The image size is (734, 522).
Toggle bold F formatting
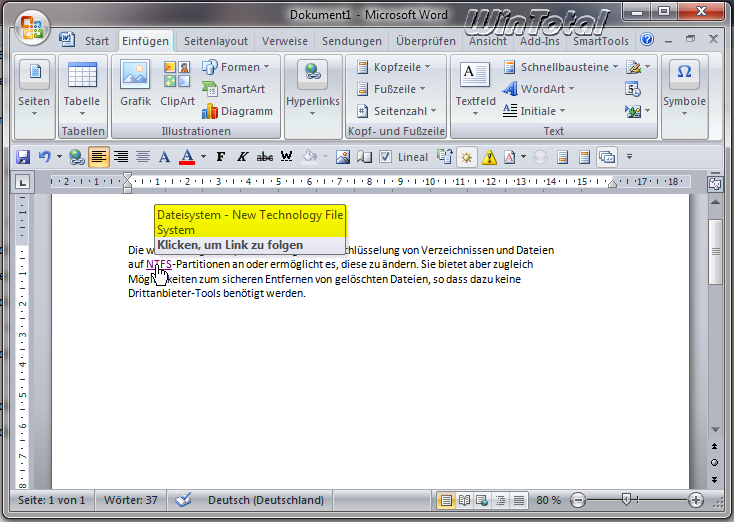[220, 157]
